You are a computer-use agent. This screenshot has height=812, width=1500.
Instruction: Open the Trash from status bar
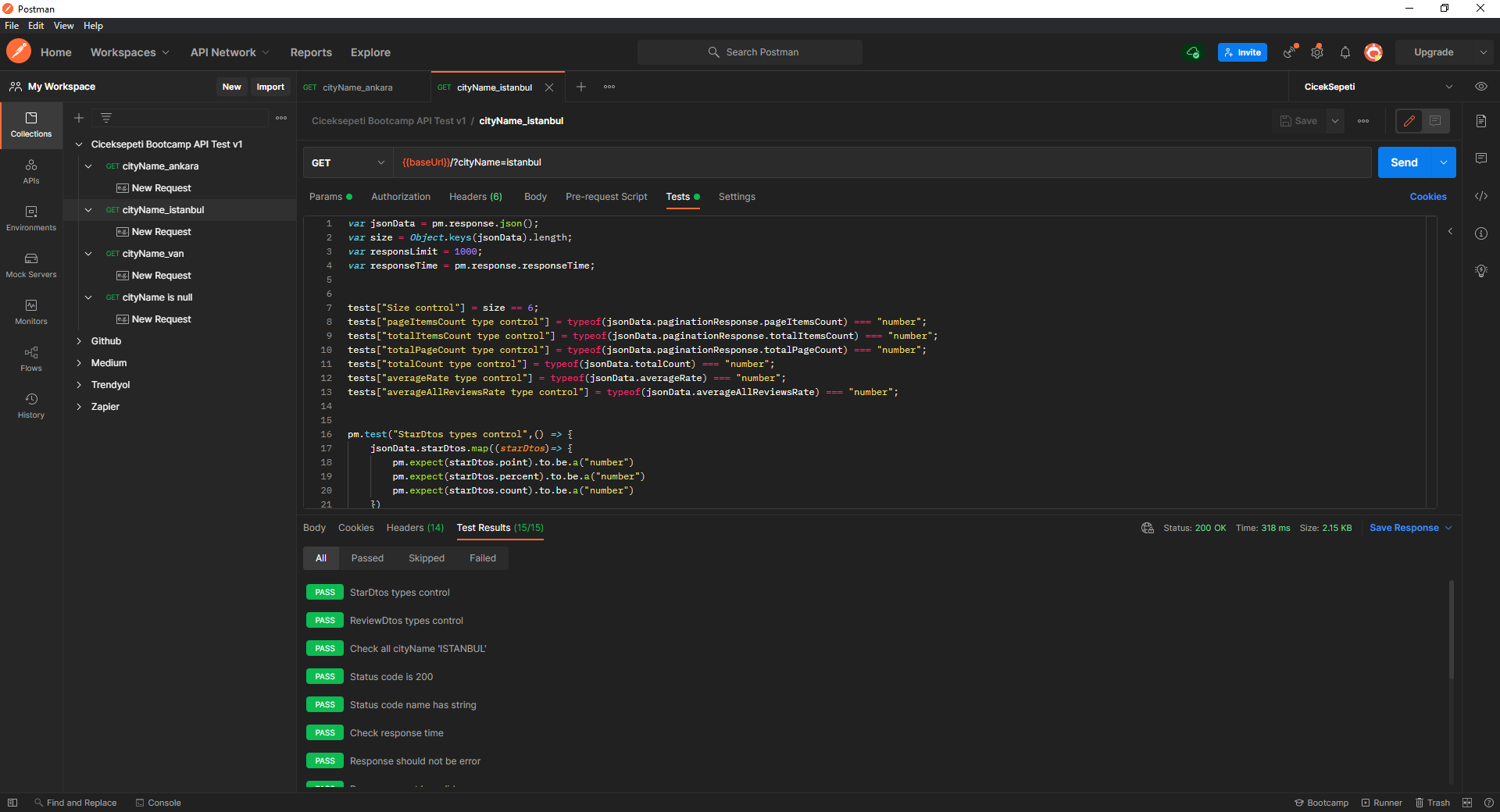point(1433,802)
